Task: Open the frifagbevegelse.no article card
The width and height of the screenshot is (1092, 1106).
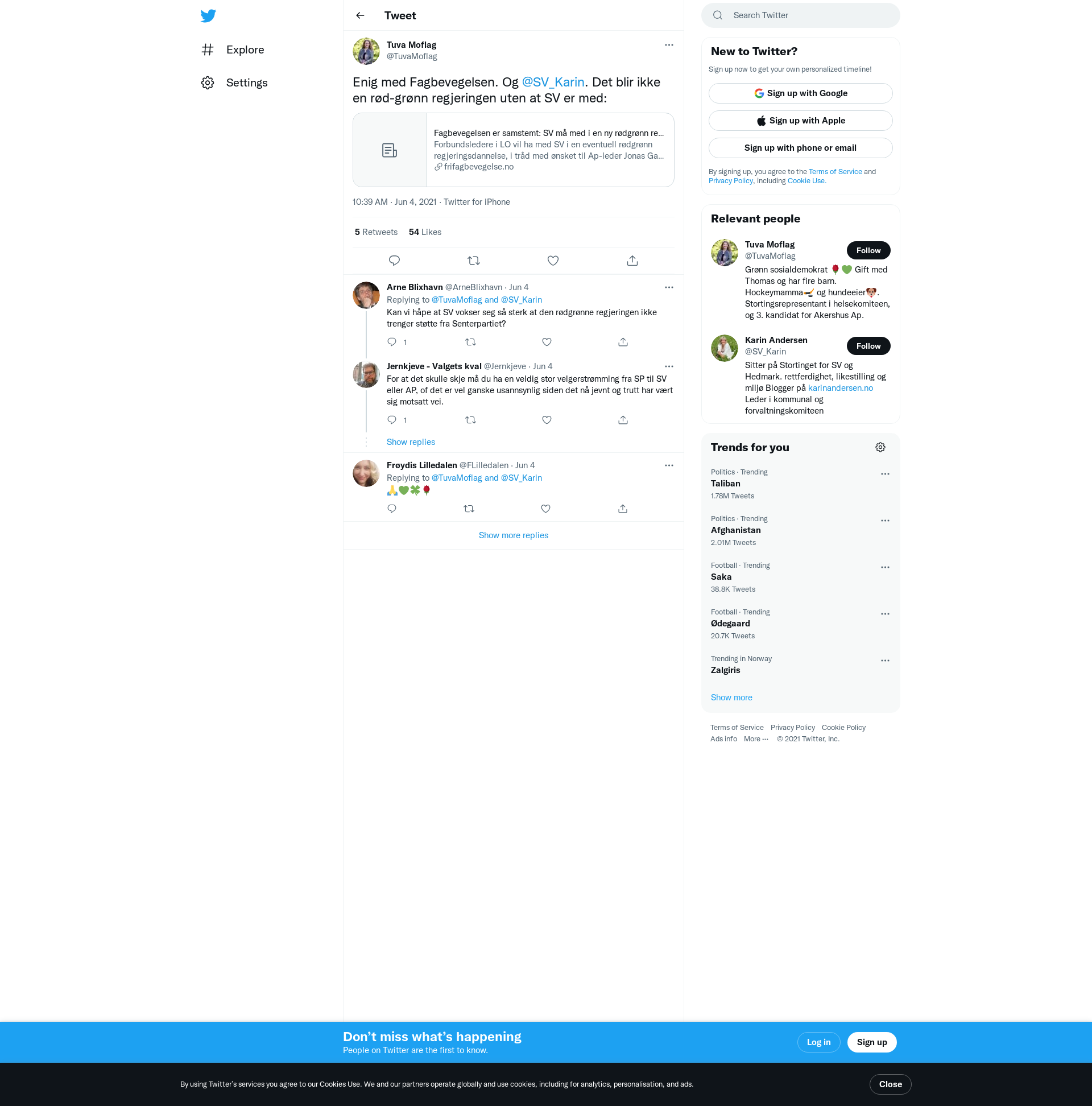Action: pyautogui.click(x=514, y=150)
